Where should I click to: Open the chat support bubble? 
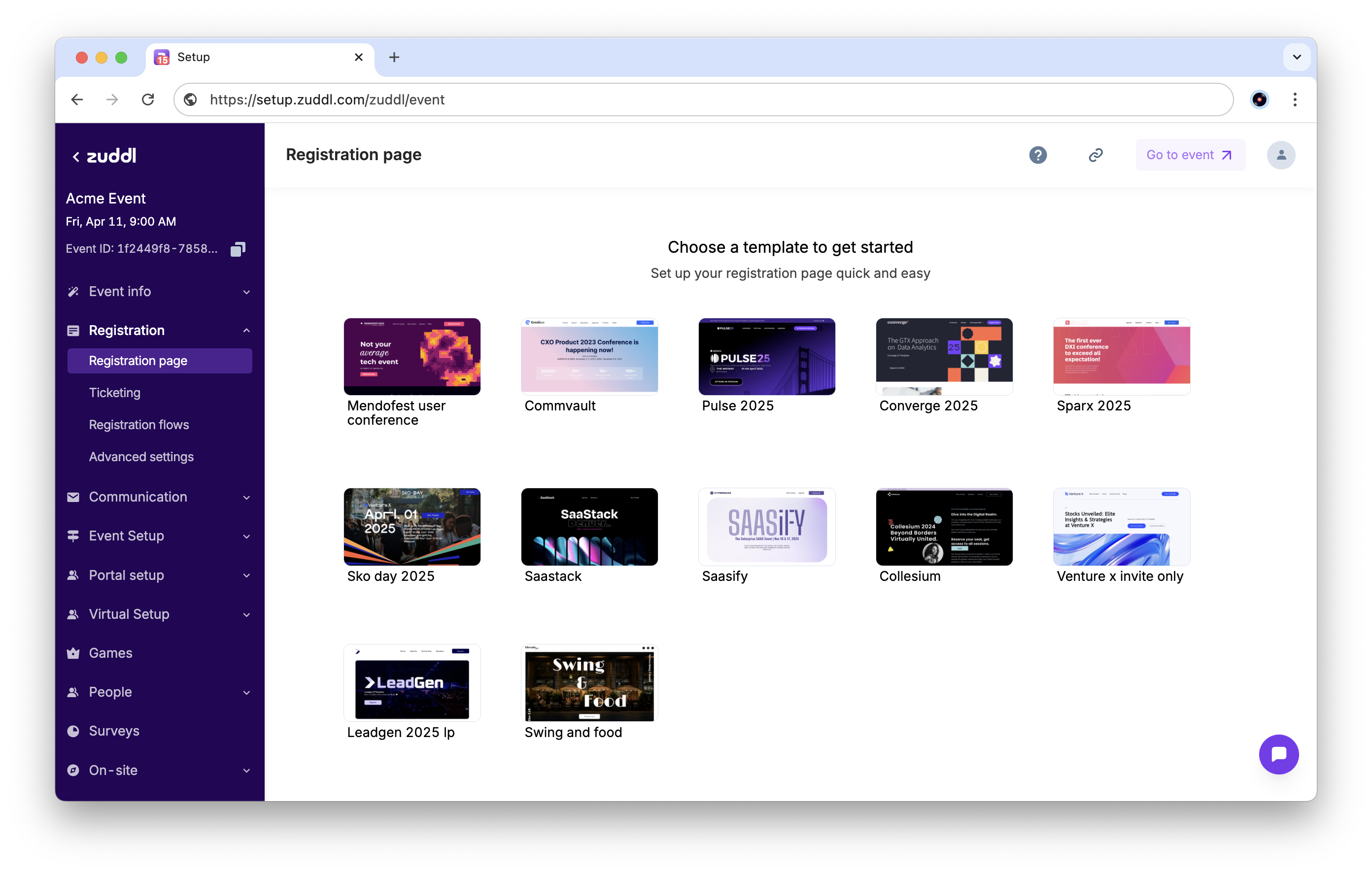tap(1278, 754)
